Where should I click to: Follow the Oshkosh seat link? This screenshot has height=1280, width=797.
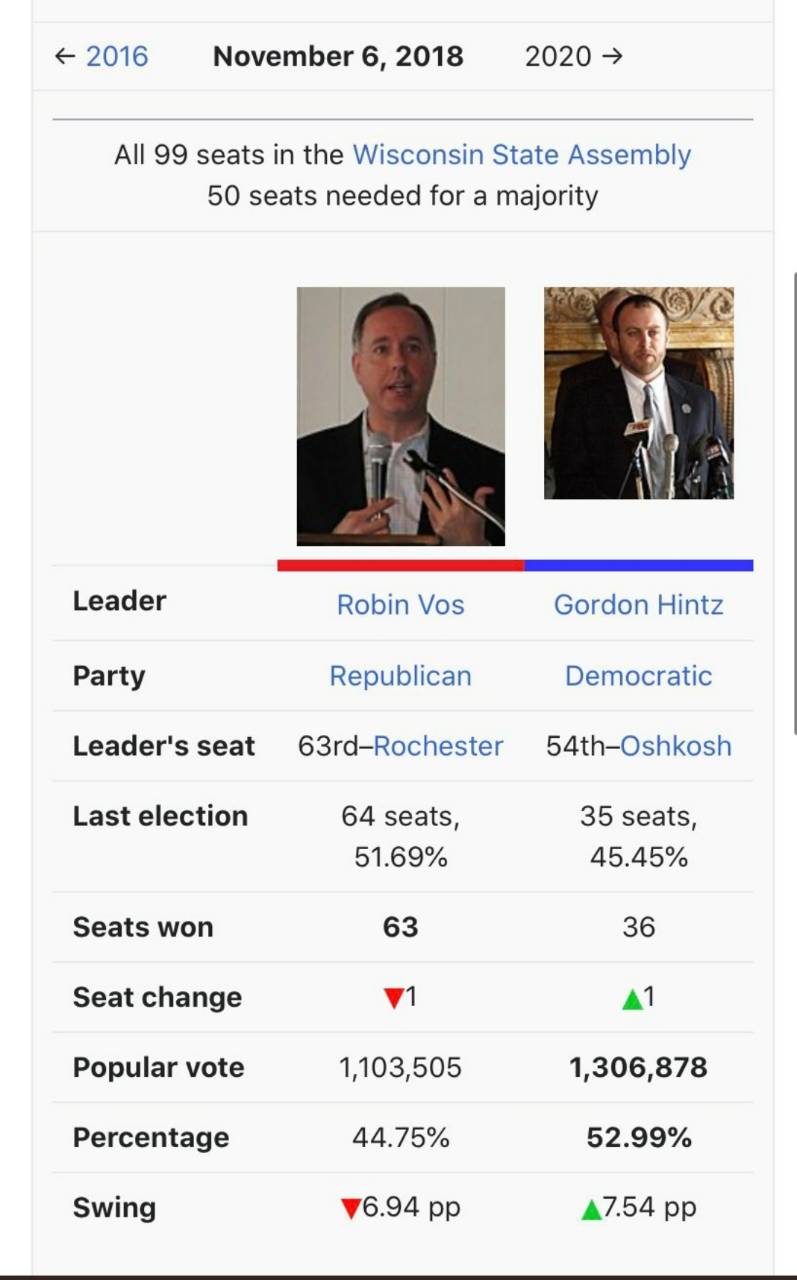676,746
